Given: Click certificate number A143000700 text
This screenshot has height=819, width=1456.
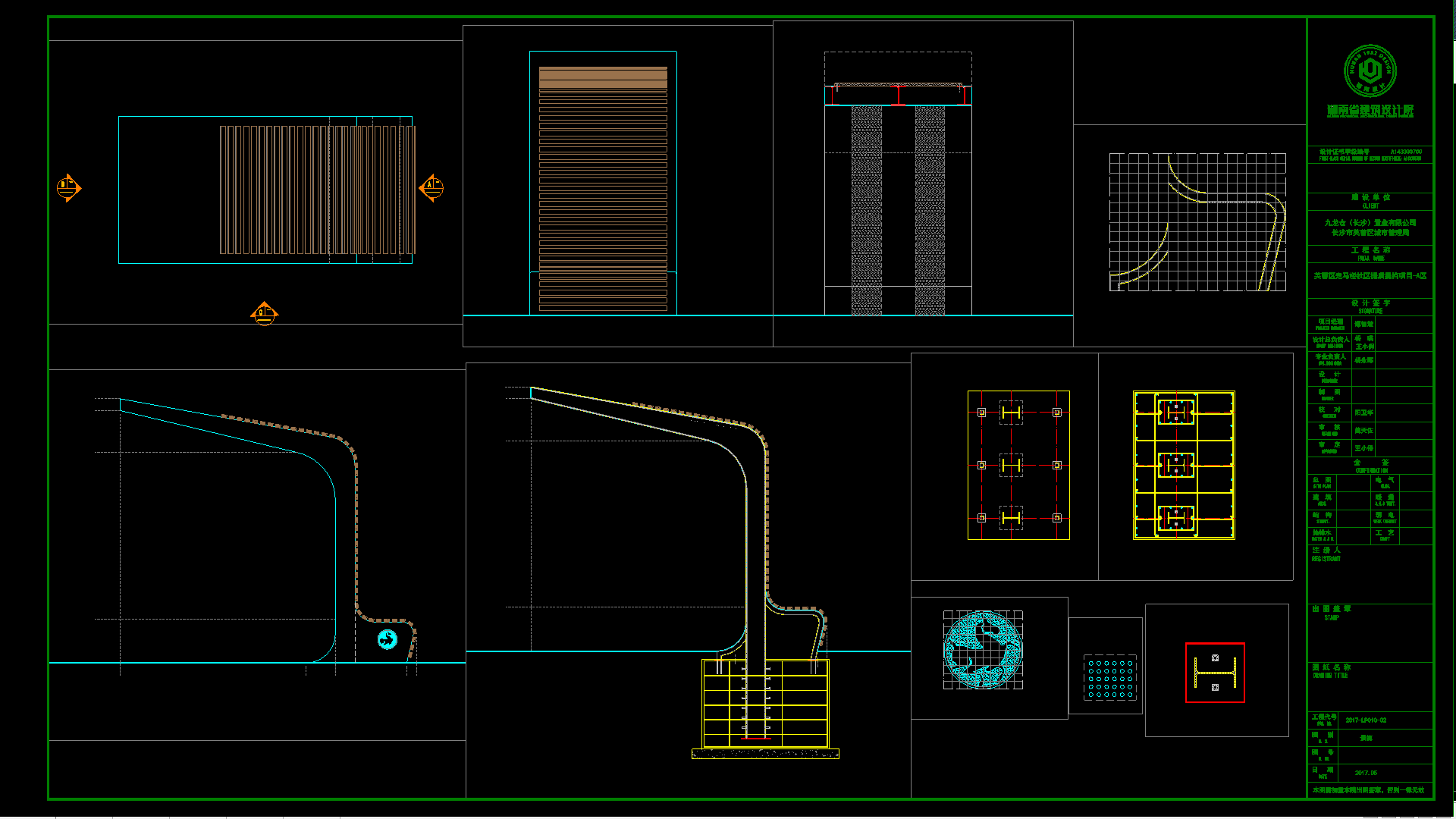Looking at the screenshot, I should click(x=1406, y=152).
